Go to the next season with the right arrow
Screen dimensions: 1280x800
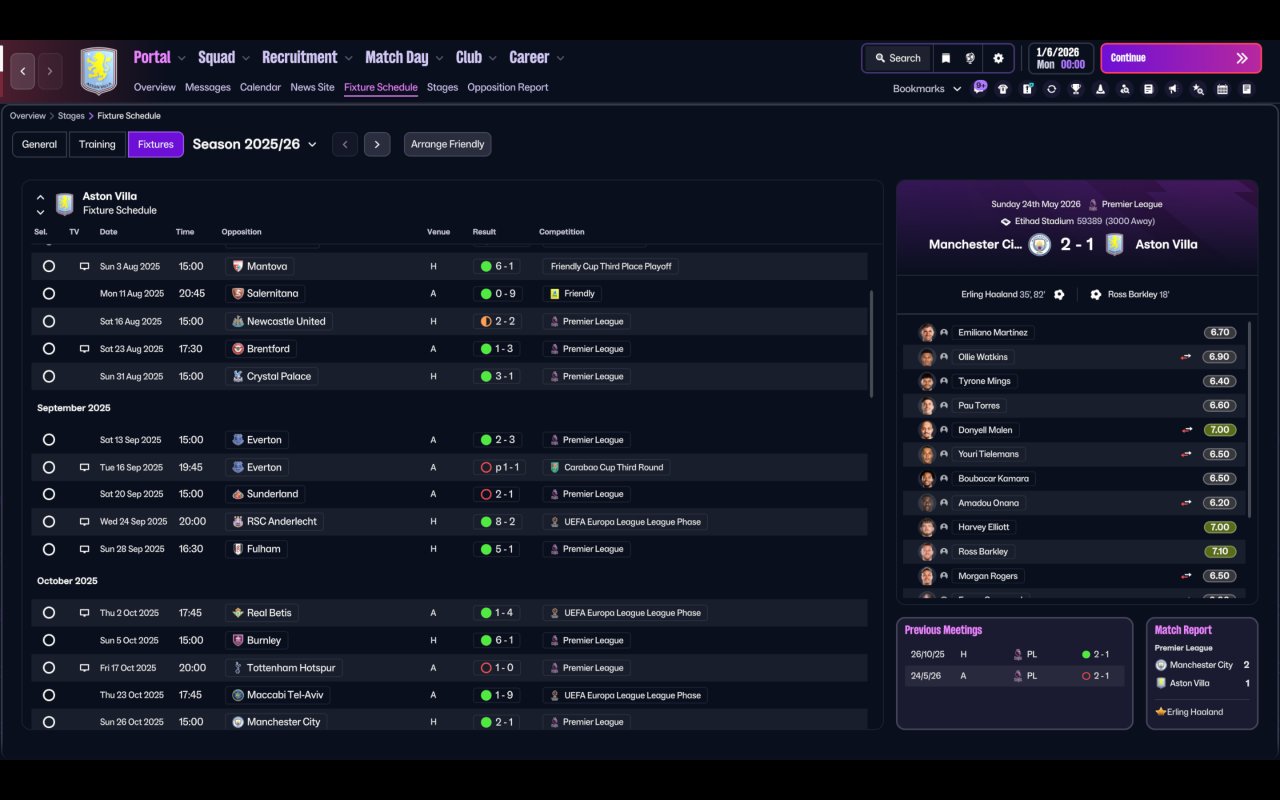coord(377,144)
